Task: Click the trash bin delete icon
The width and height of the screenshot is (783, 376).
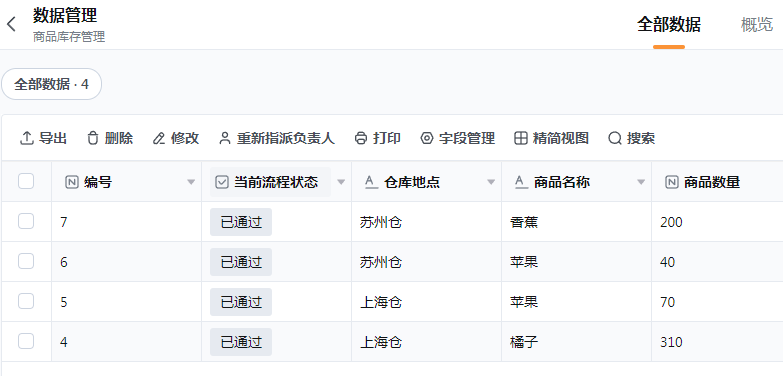Action: (x=93, y=138)
